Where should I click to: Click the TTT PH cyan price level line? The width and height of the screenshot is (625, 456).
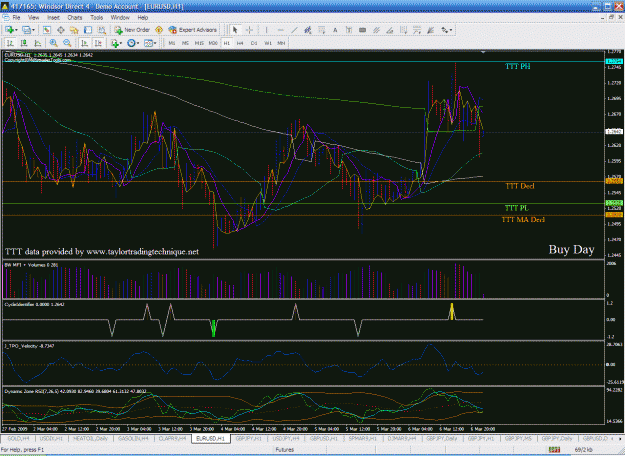(x=303, y=61)
